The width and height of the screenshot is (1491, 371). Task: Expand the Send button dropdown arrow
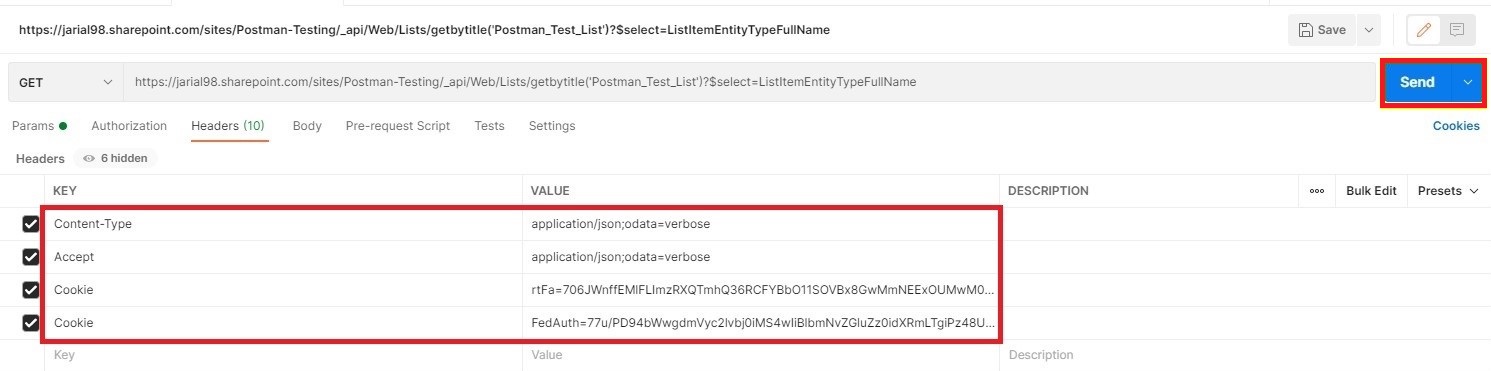pos(1467,82)
